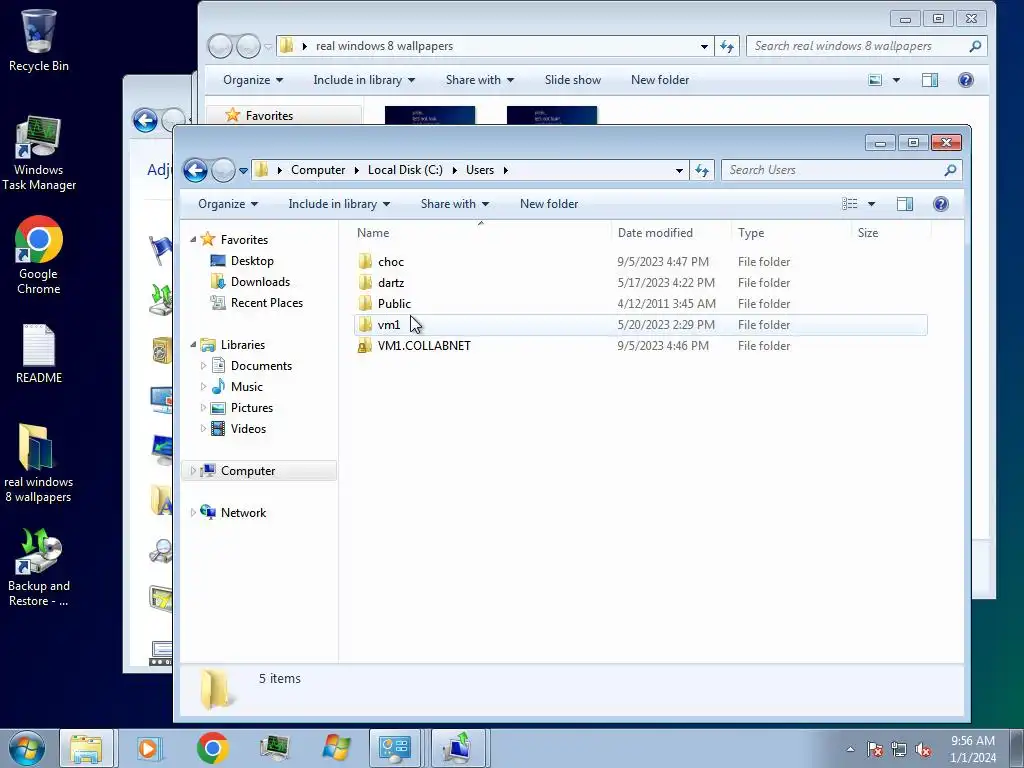Open the Recycle Bin desktop icon
Image resolution: width=1024 pixels, height=768 pixels.
38,40
